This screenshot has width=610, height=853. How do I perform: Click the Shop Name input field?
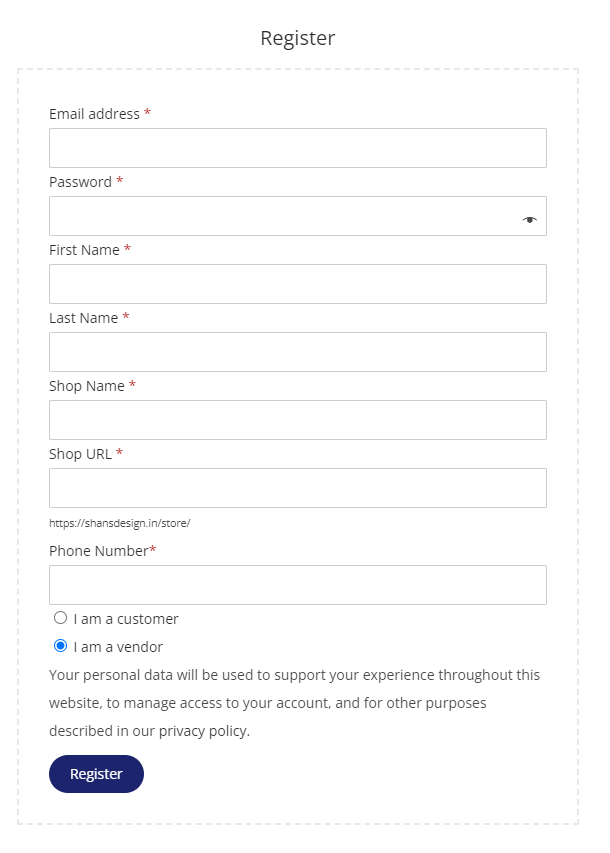click(x=298, y=420)
